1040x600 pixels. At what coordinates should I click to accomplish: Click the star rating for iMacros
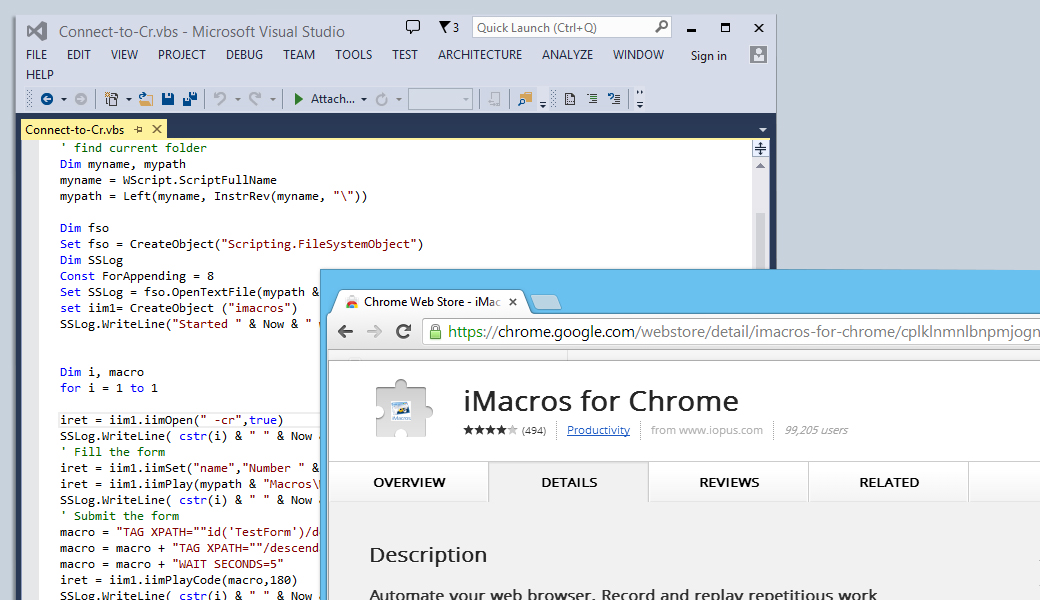coord(490,430)
